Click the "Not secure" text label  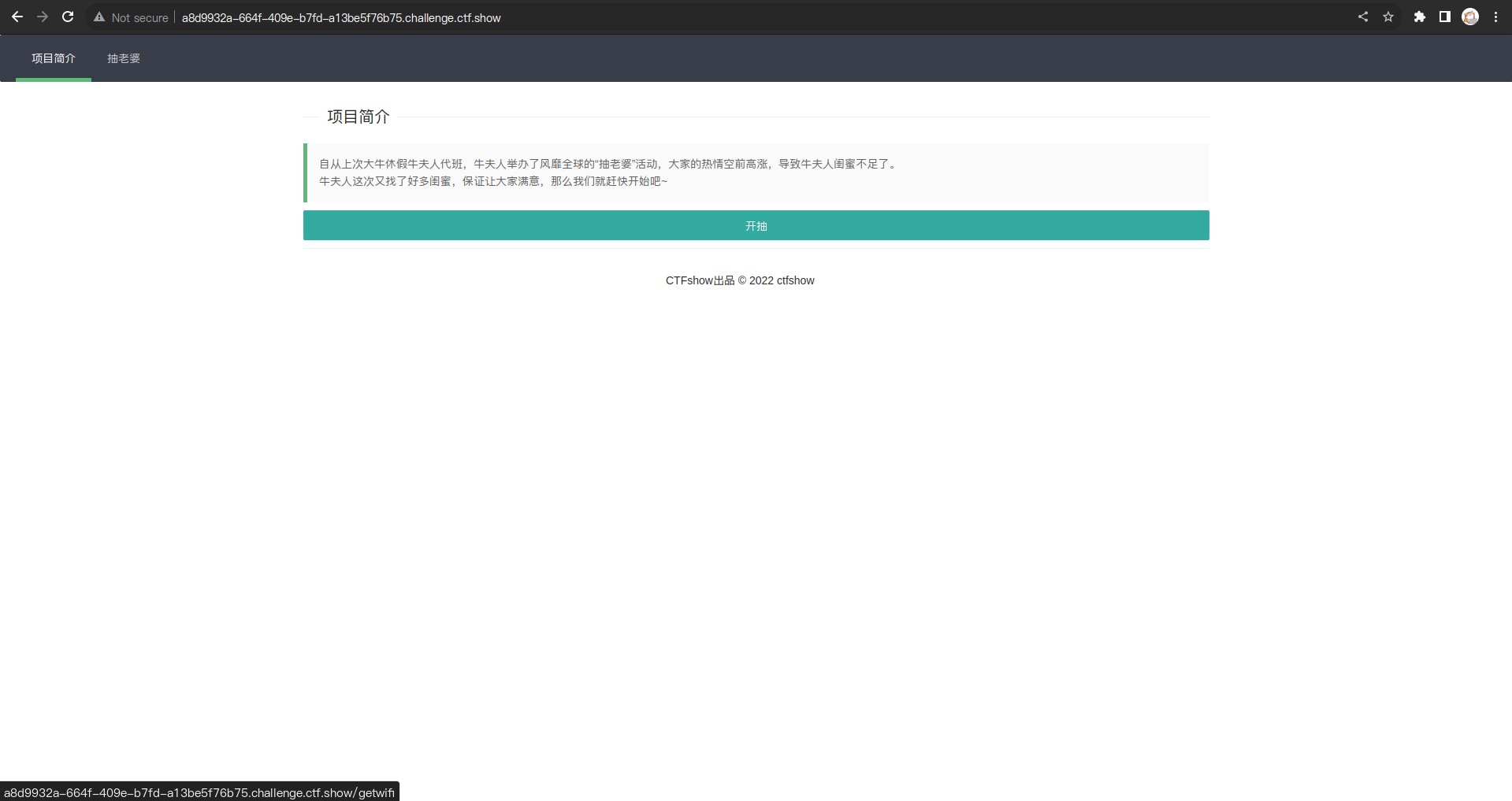(139, 17)
